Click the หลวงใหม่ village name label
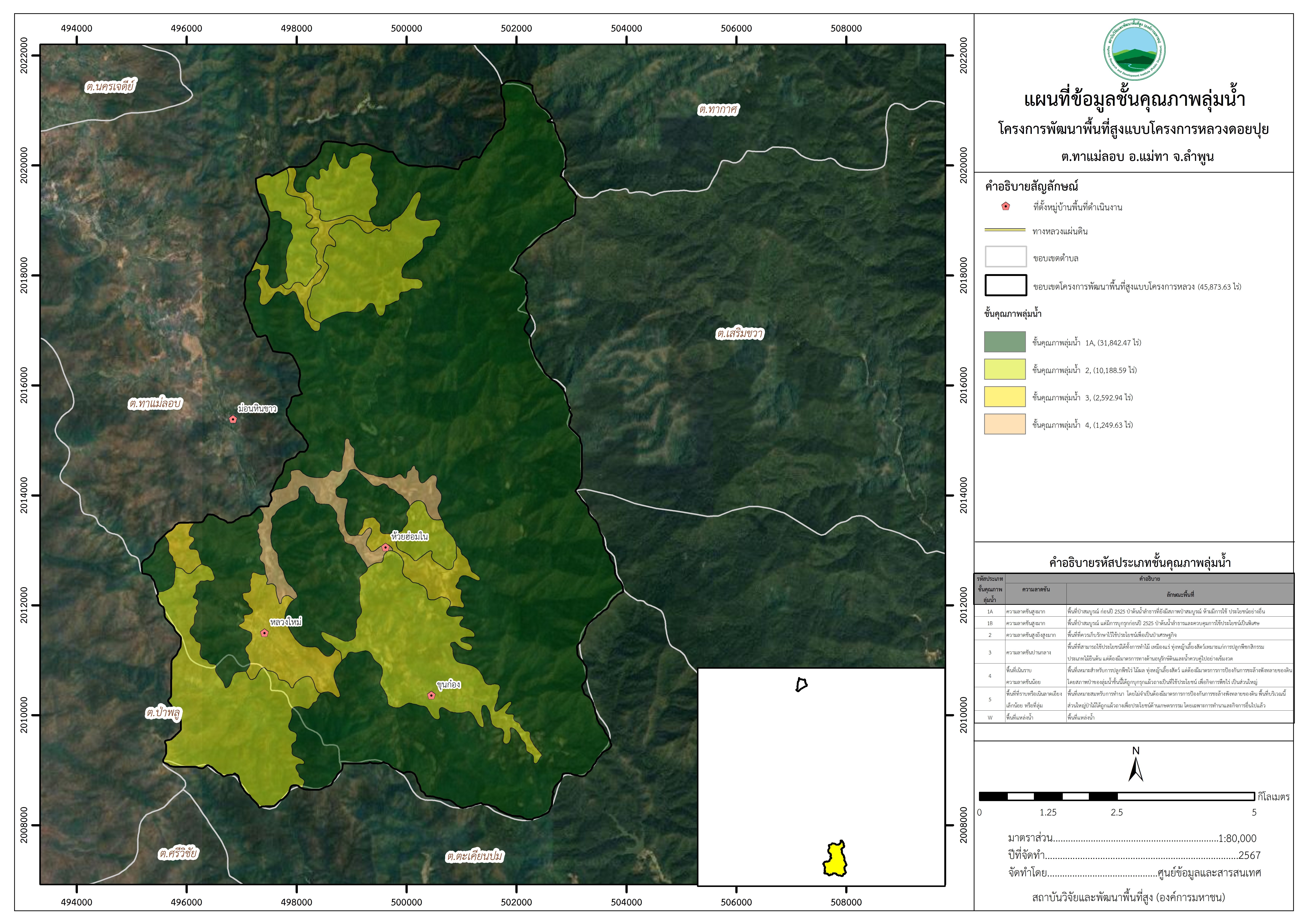The image size is (1306, 924). coord(286,622)
